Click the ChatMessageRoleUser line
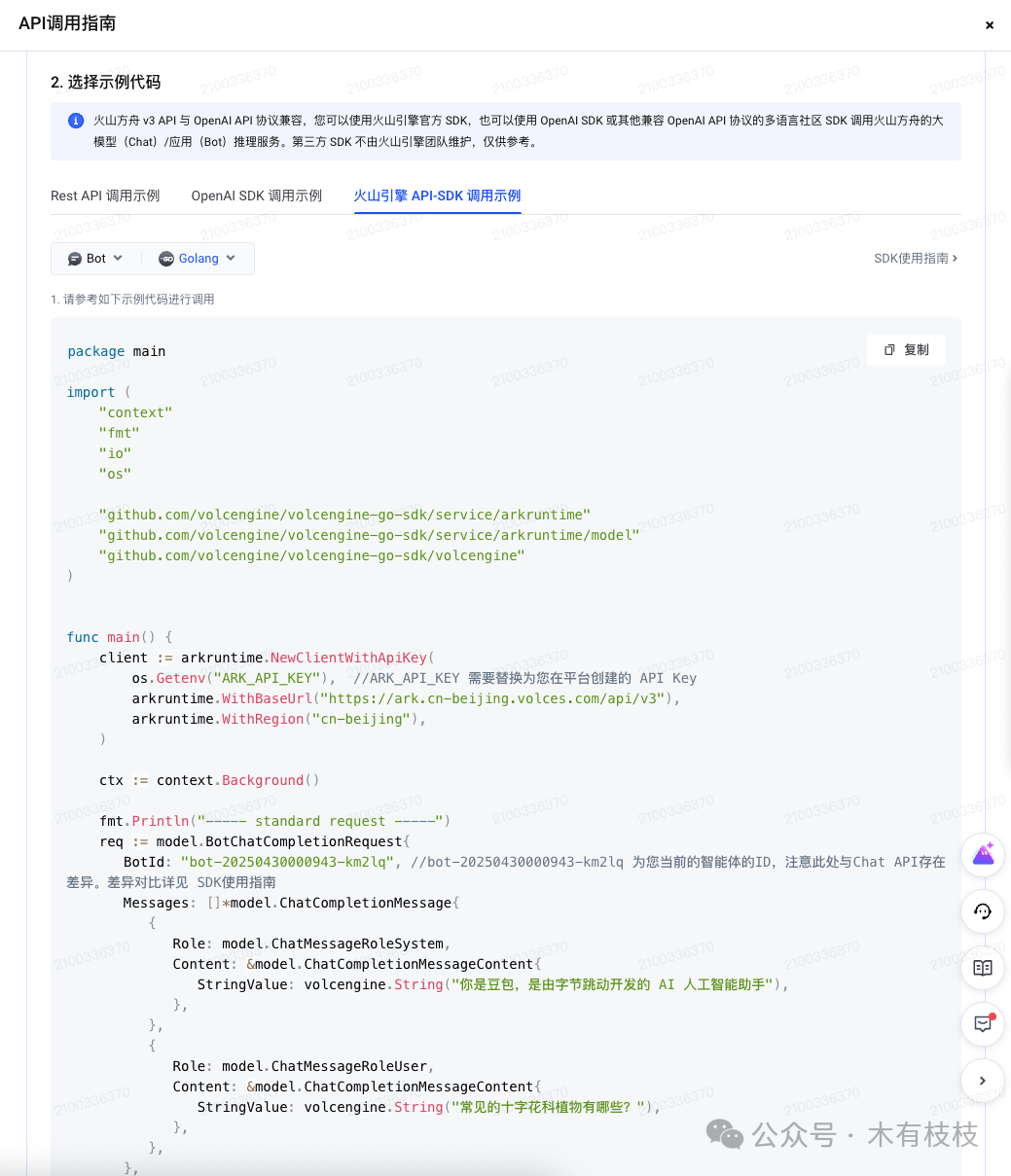1011x1176 pixels. (304, 1066)
